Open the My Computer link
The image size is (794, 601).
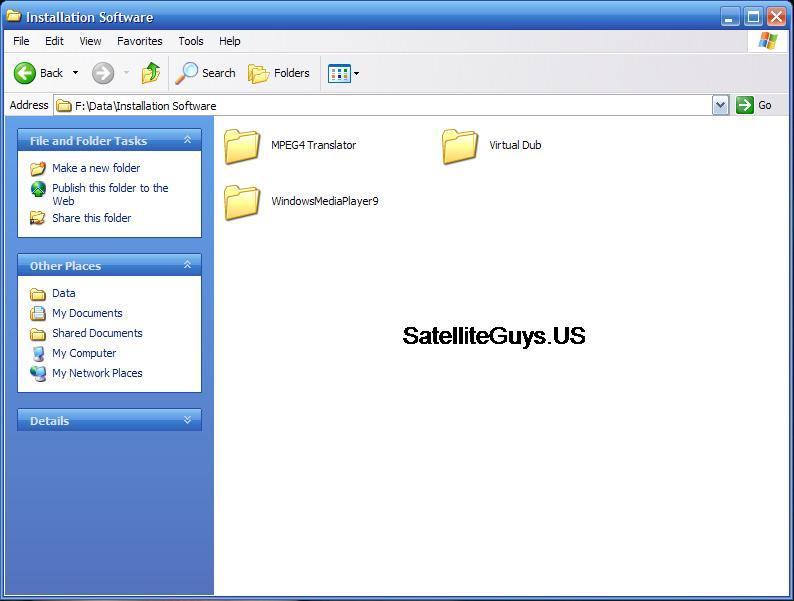pyautogui.click(x=84, y=353)
